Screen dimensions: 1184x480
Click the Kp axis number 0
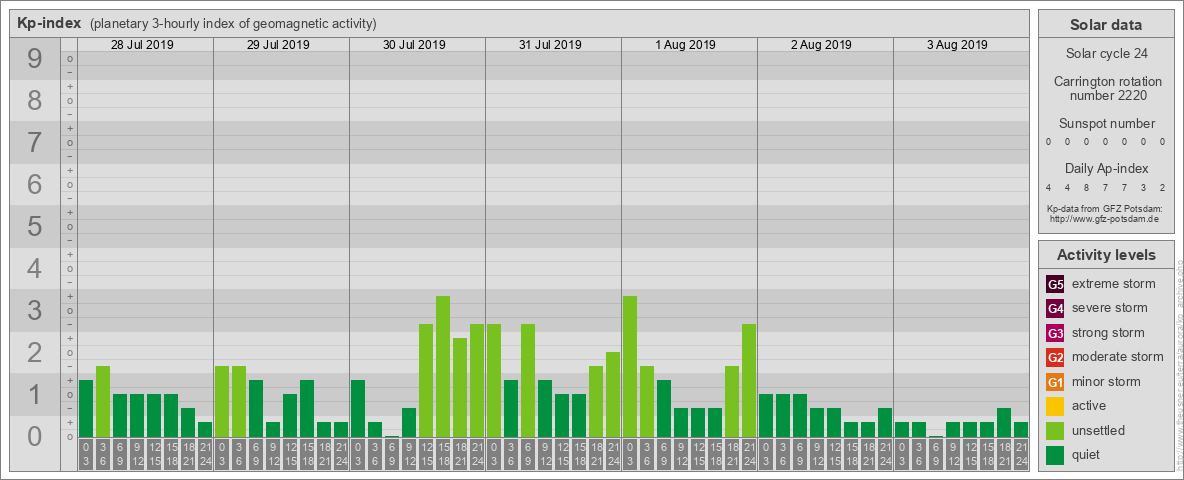[35, 436]
